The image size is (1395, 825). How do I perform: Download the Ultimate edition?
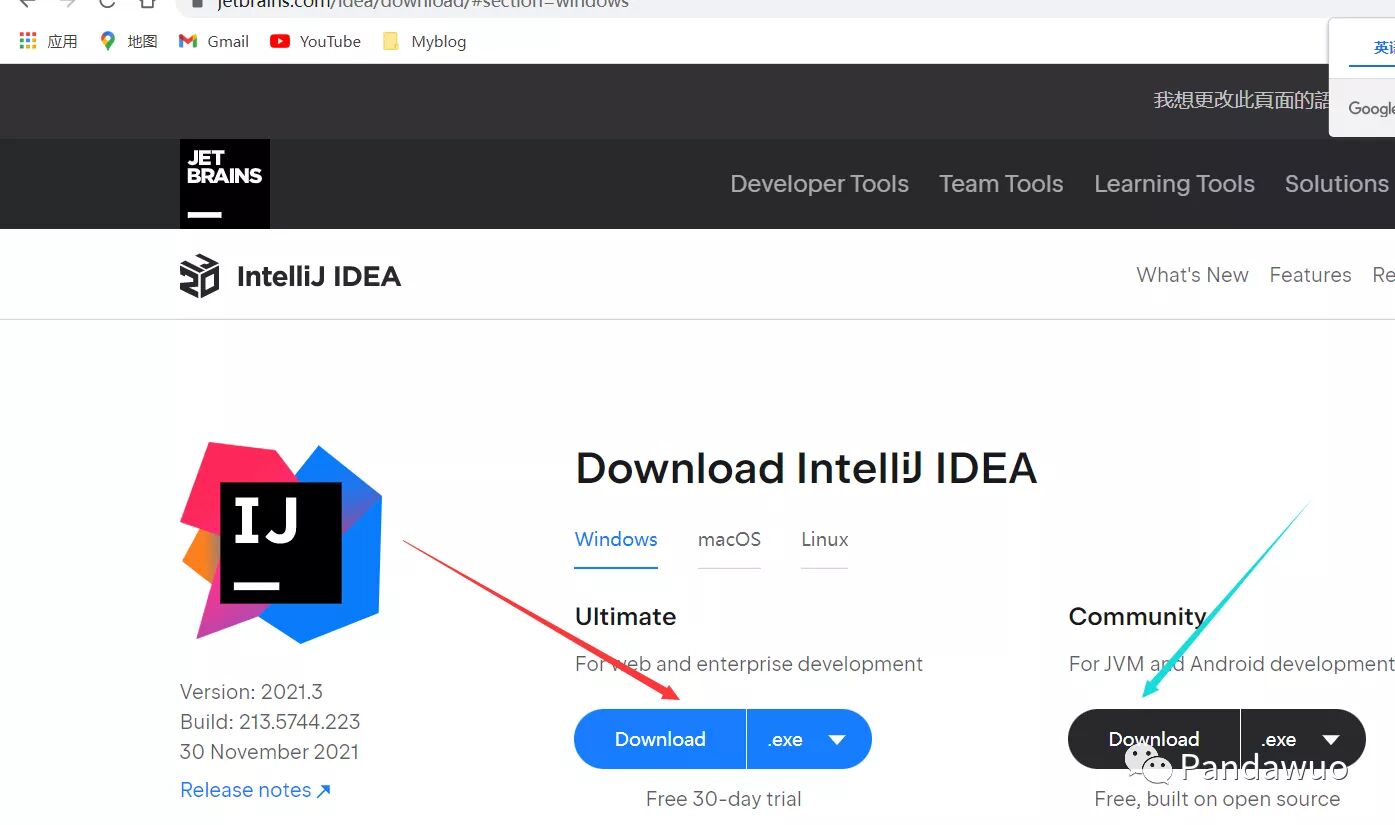[x=660, y=739]
